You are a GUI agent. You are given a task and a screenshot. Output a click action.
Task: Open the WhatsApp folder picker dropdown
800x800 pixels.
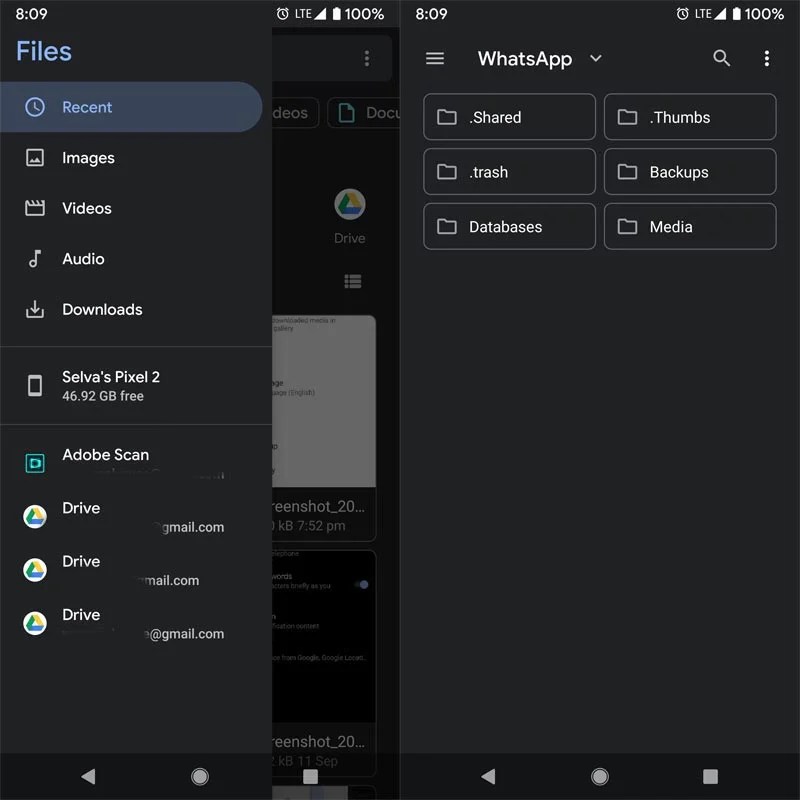point(596,59)
